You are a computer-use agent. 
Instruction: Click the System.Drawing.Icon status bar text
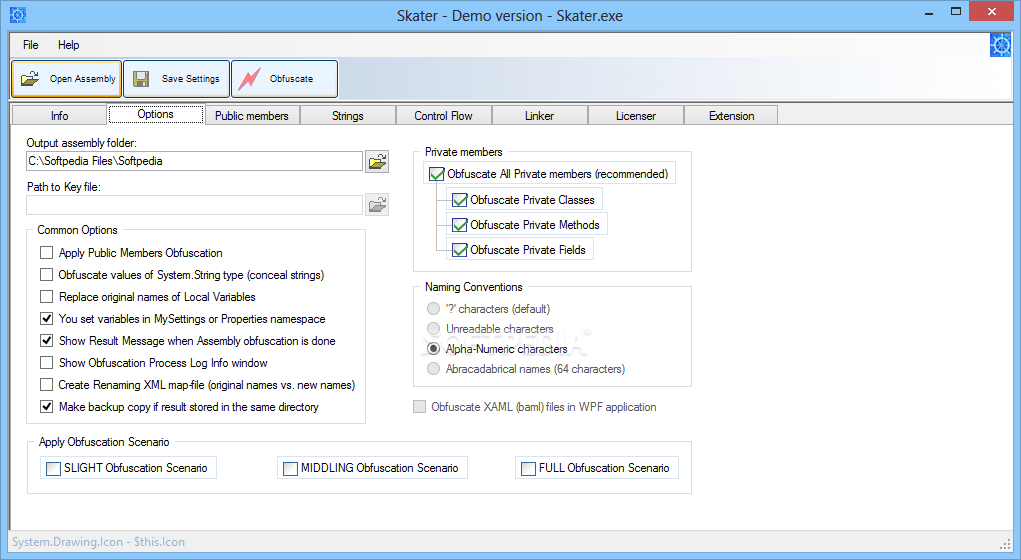98,542
